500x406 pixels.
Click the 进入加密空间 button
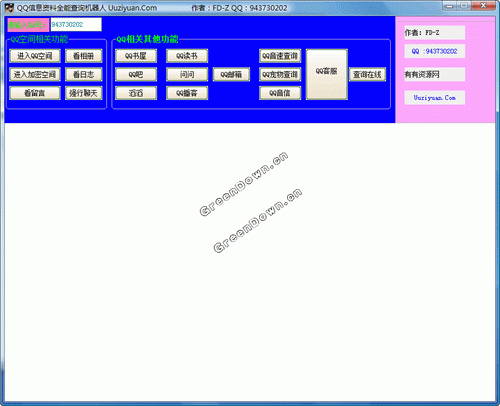(x=35, y=74)
